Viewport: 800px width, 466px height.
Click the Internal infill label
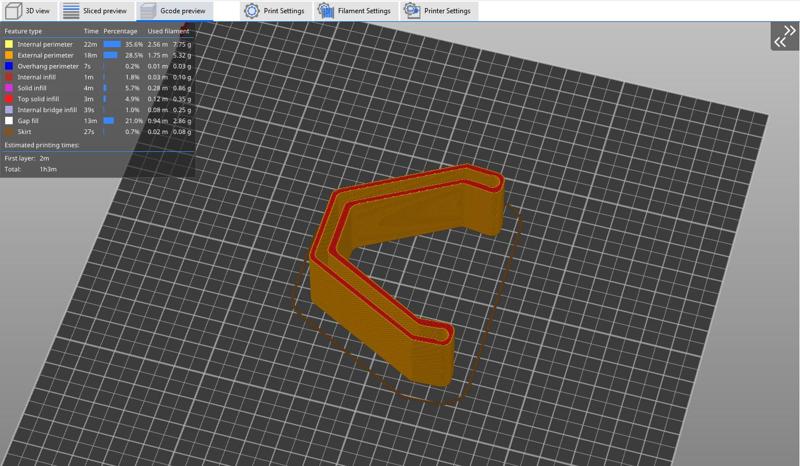coord(37,77)
